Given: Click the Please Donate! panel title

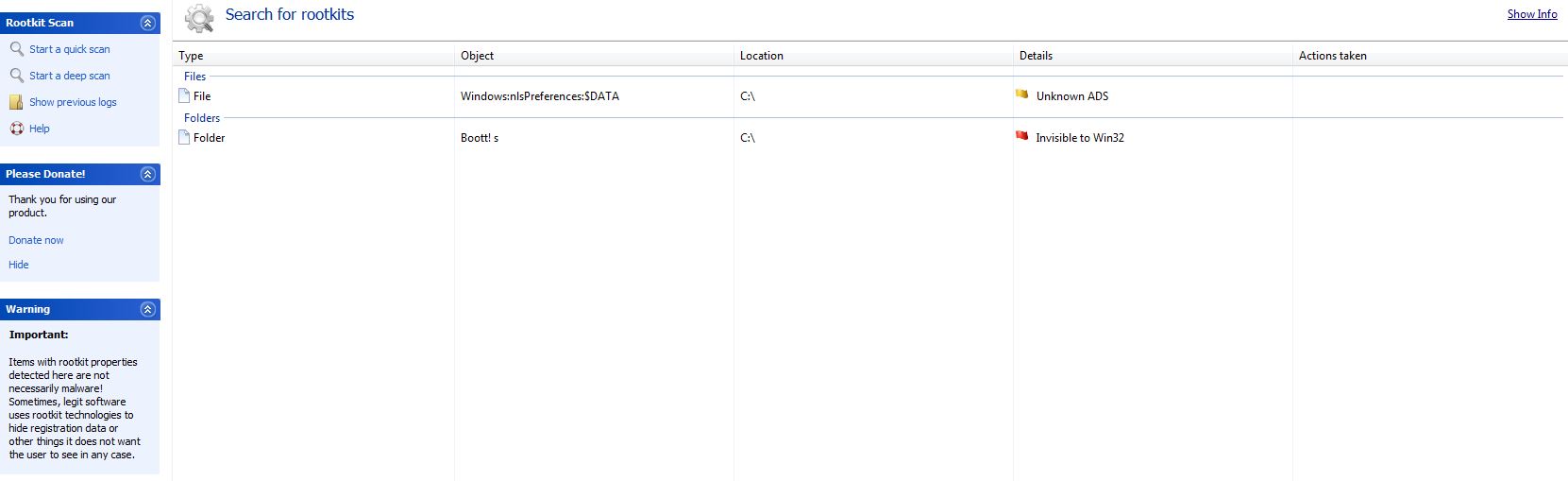Looking at the screenshot, I should (x=45, y=174).
